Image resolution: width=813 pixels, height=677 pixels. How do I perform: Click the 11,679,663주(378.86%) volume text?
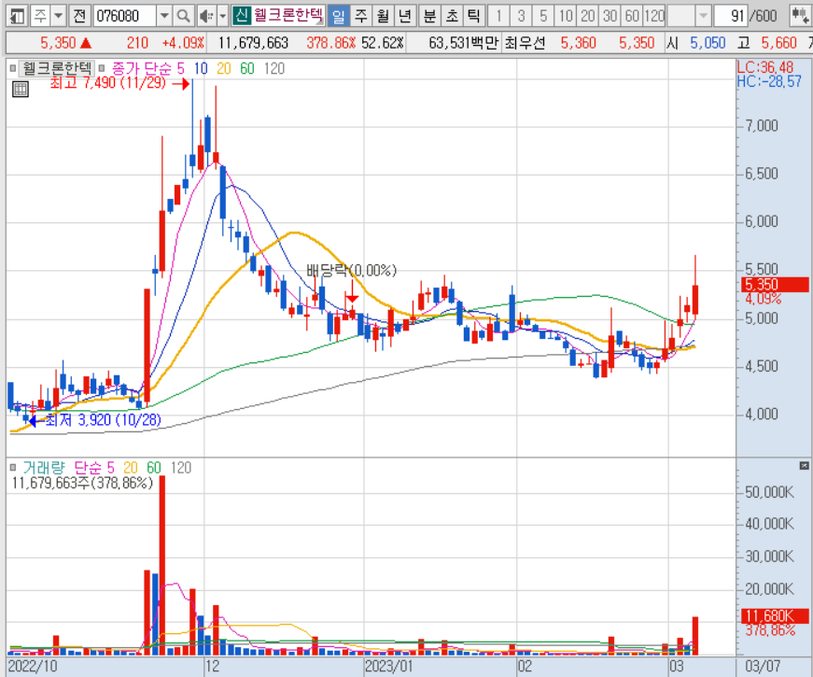[82, 483]
